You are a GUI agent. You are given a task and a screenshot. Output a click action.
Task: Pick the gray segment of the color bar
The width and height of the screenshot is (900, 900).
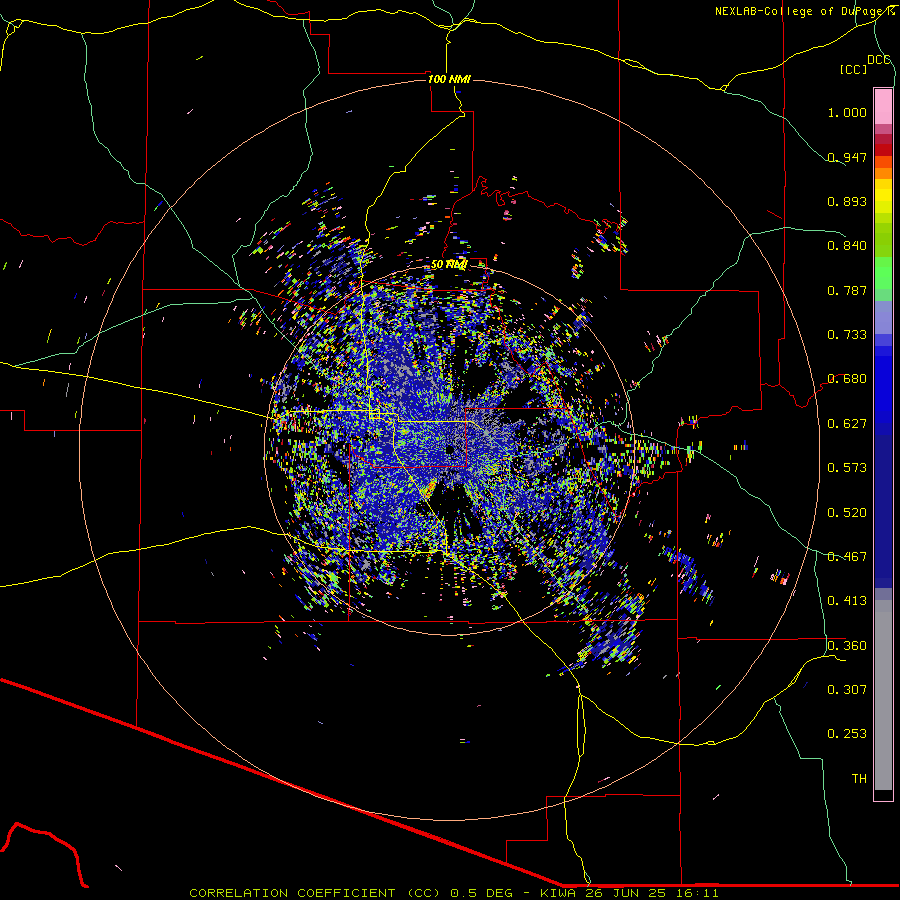tap(883, 695)
